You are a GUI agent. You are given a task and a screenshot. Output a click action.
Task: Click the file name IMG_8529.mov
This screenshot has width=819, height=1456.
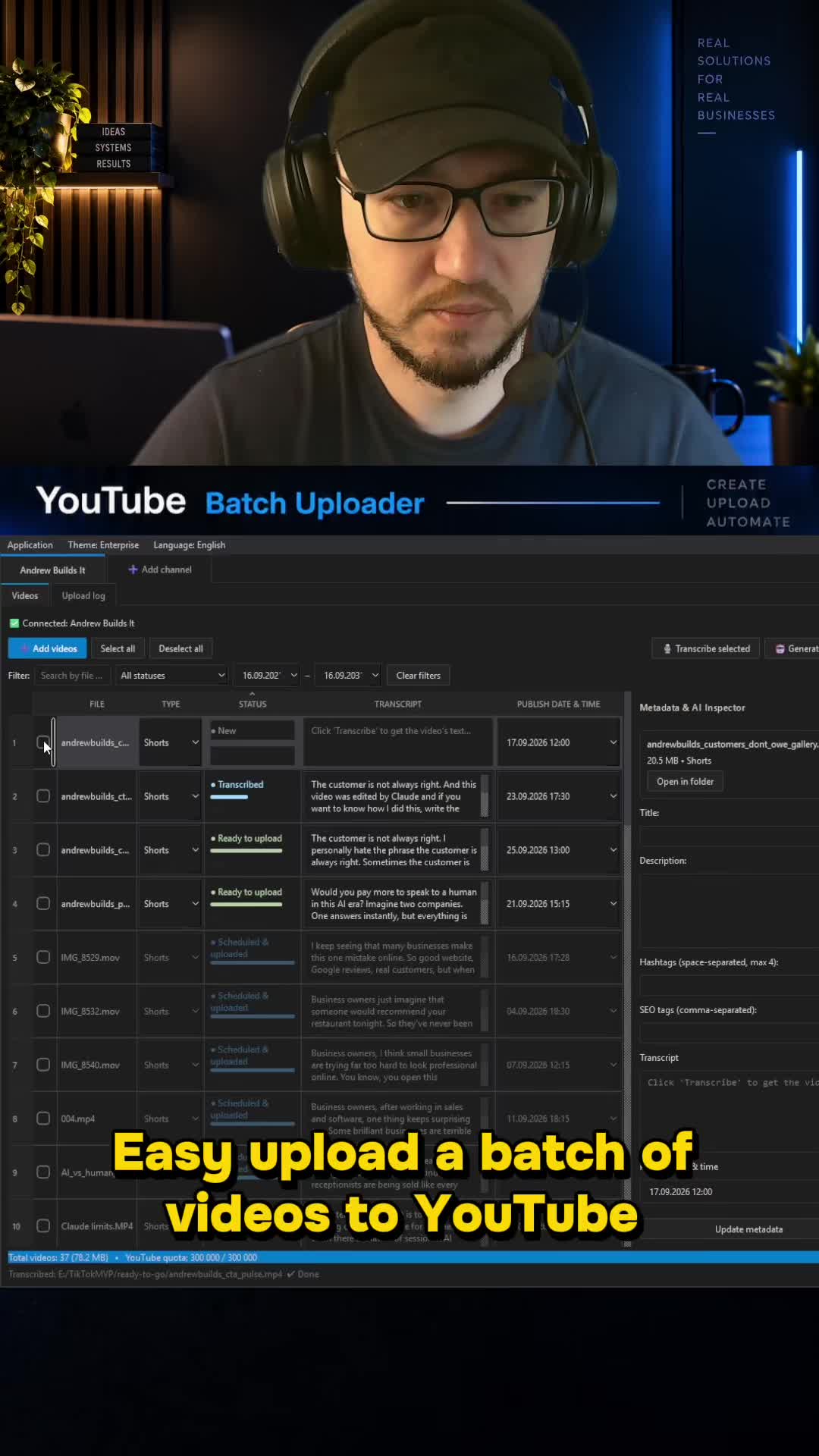pyautogui.click(x=90, y=958)
